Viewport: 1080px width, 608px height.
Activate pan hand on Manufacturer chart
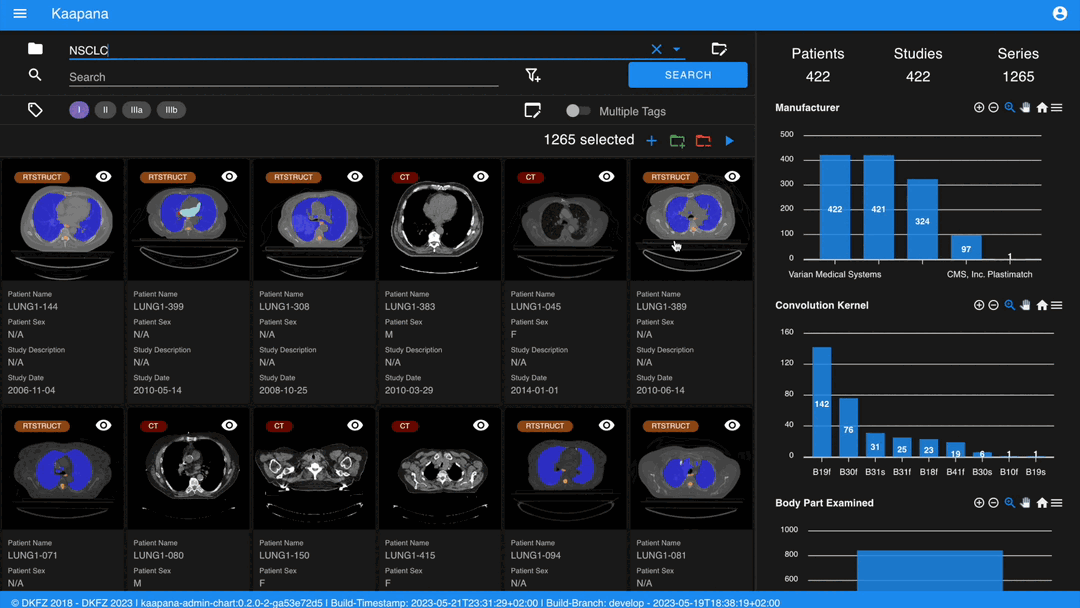click(1026, 107)
